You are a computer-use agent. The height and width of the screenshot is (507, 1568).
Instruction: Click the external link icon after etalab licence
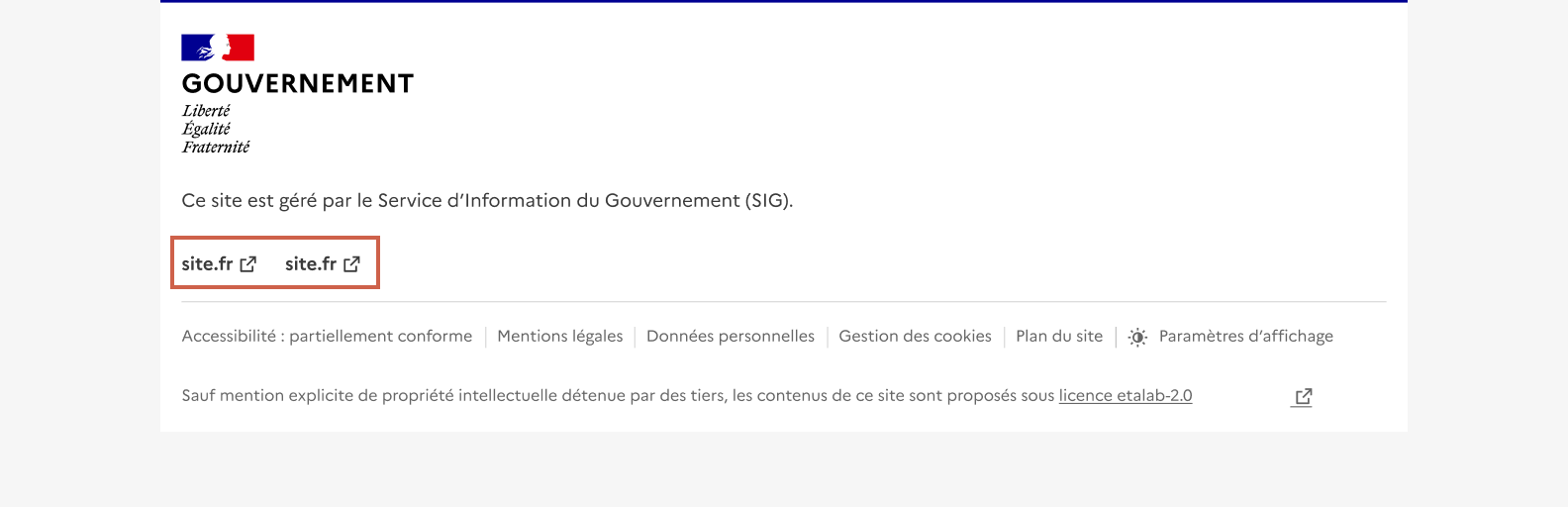tap(1303, 396)
